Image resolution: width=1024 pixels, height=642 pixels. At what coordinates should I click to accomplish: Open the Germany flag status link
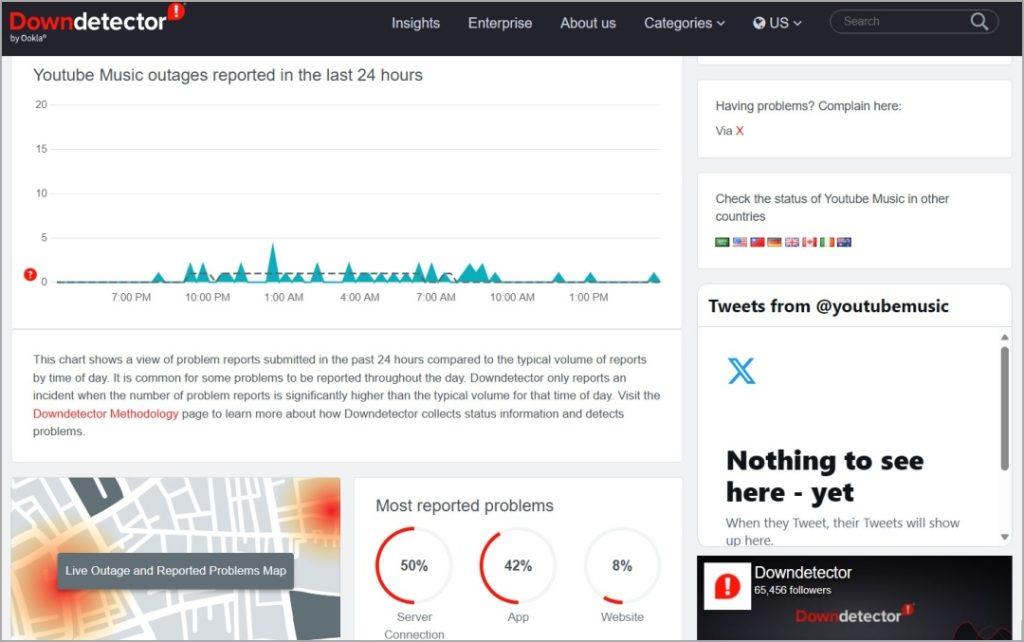point(774,242)
